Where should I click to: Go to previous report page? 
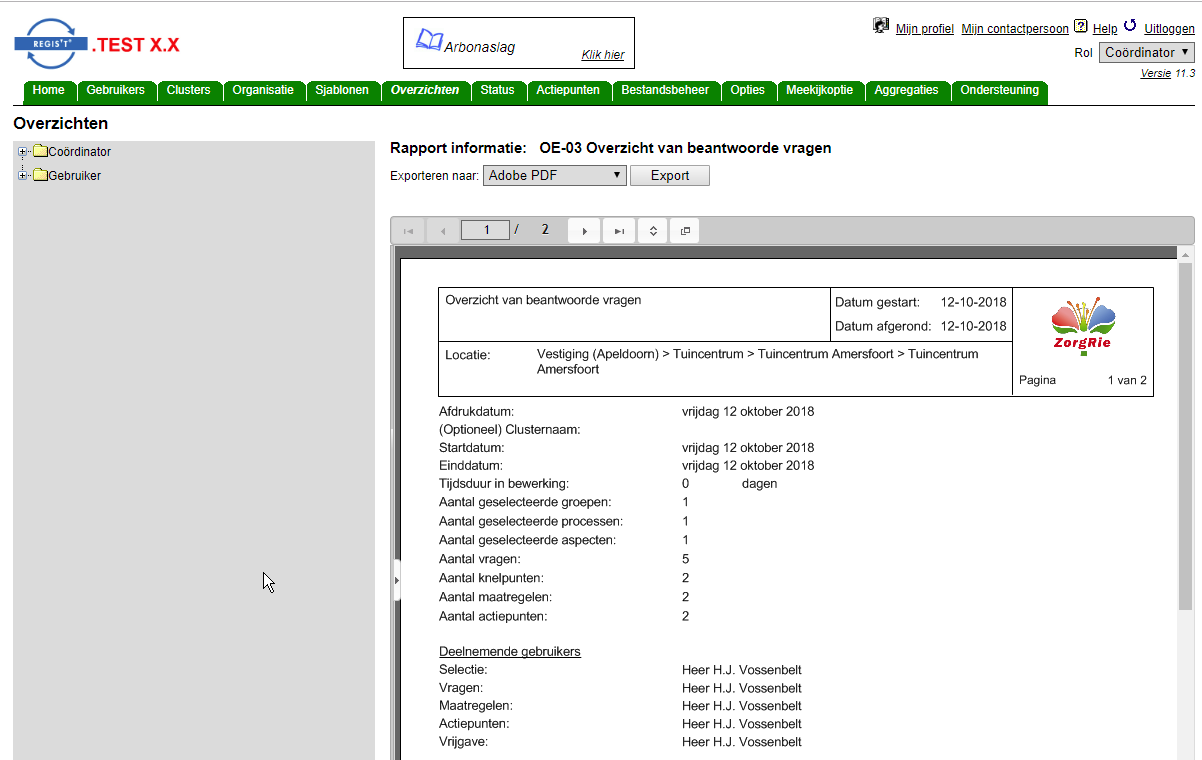coord(443,231)
